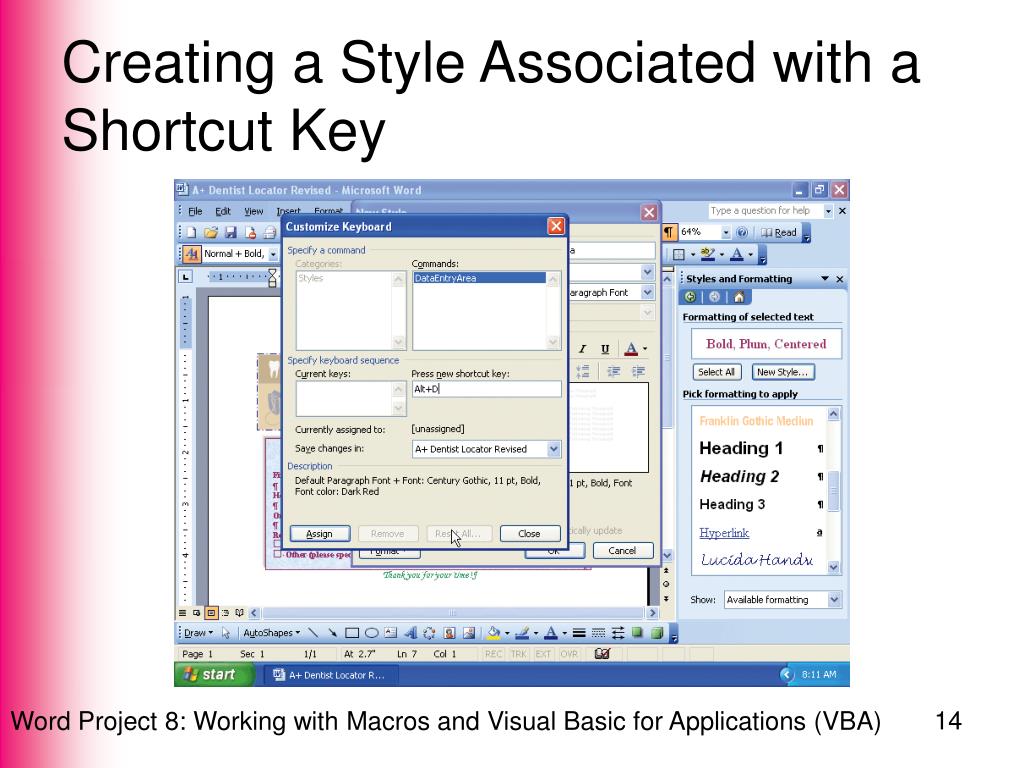Switch to Web Layout View button
This screenshot has height=768, width=1024.
click(x=197, y=613)
